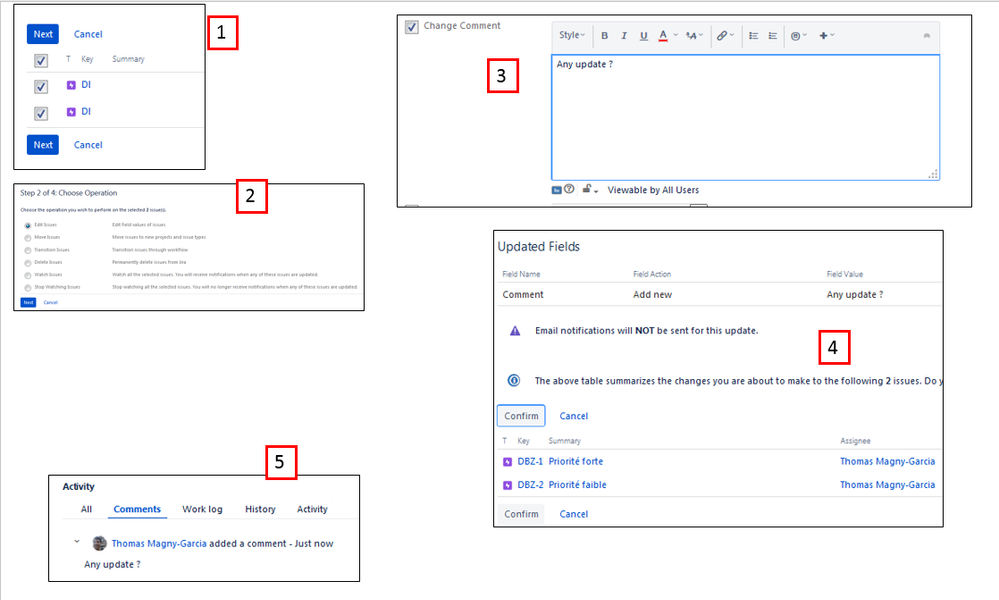The height and width of the screenshot is (600, 999).
Task: Click the lower Confirm button
Action: pyautogui.click(x=521, y=514)
